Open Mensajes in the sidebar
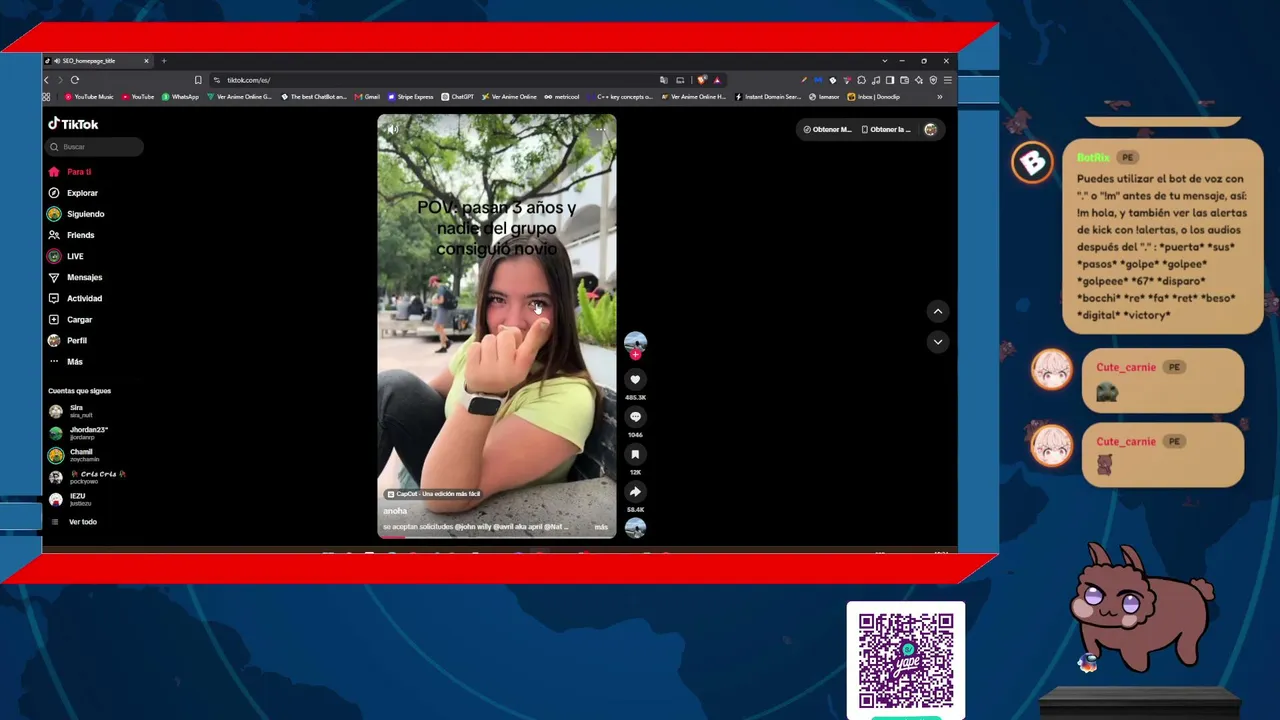Screen dimensions: 1280x720 coord(75,277)
